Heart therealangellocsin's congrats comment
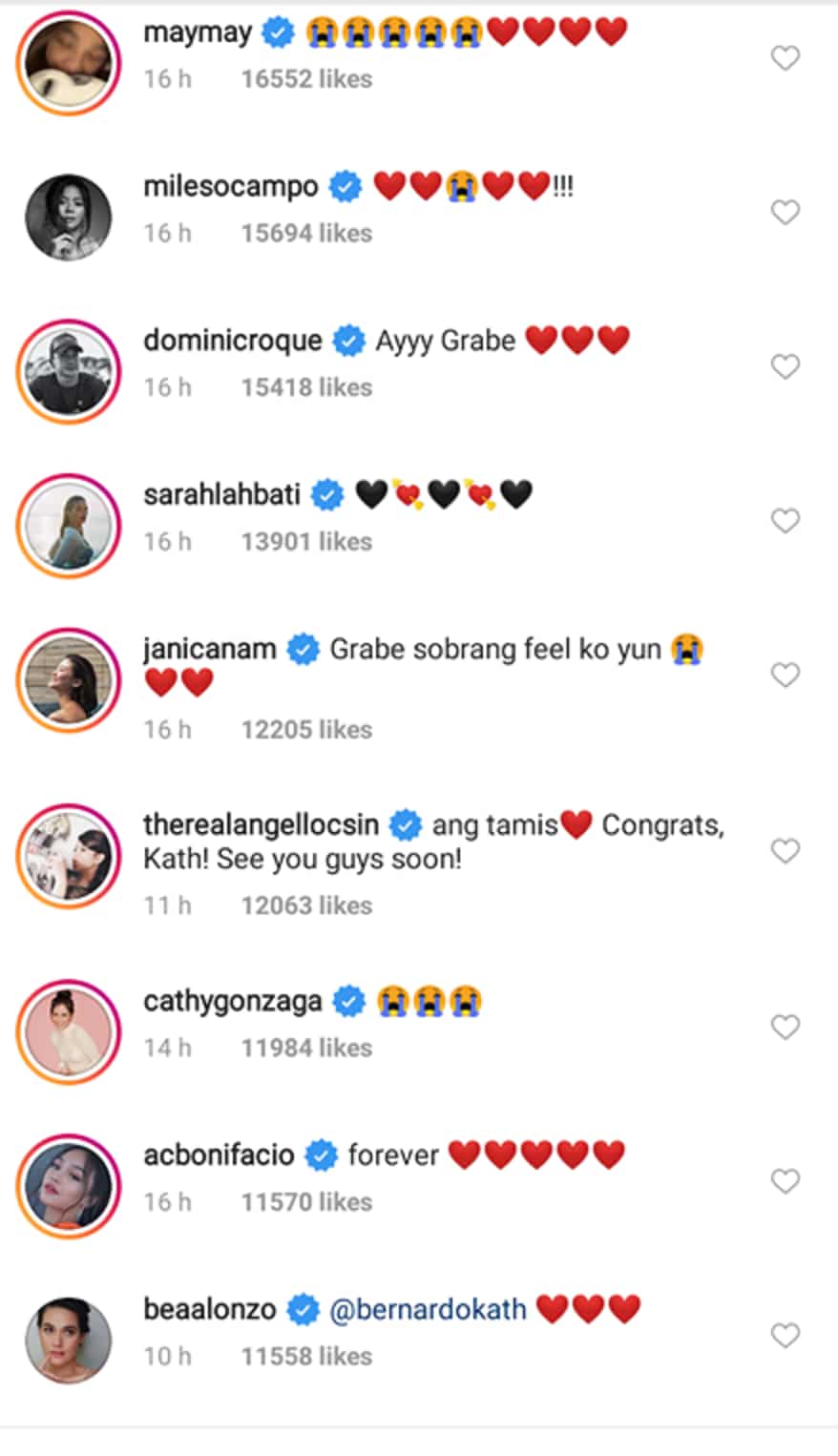Image resolution: width=838 pixels, height=1456 pixels. [785, 851]
